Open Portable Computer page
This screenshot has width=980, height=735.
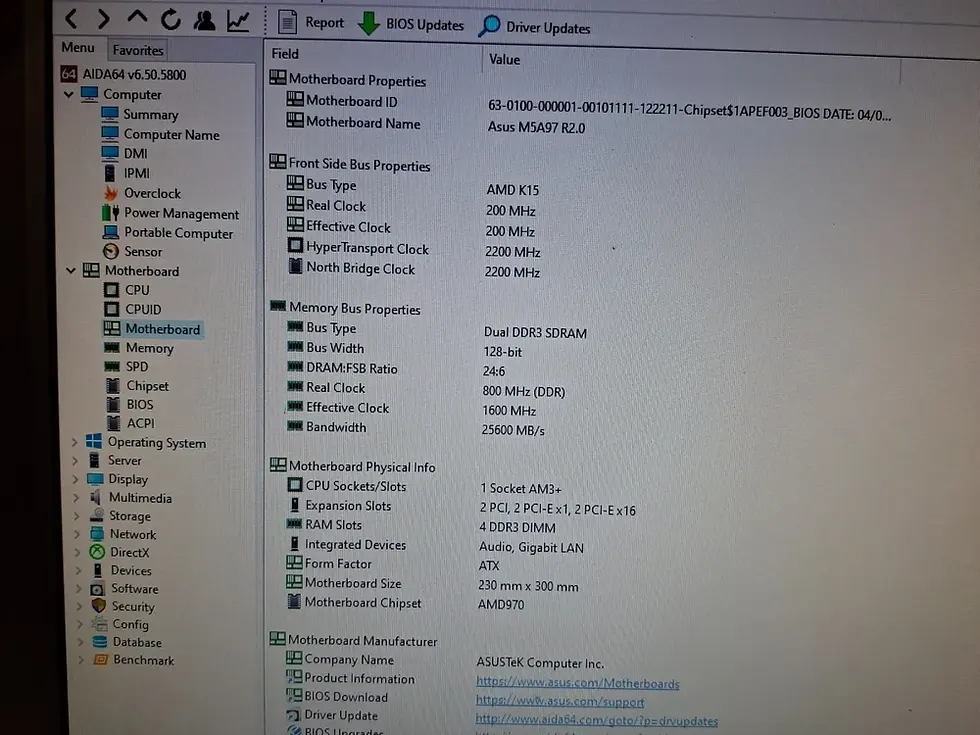(168, 232)
